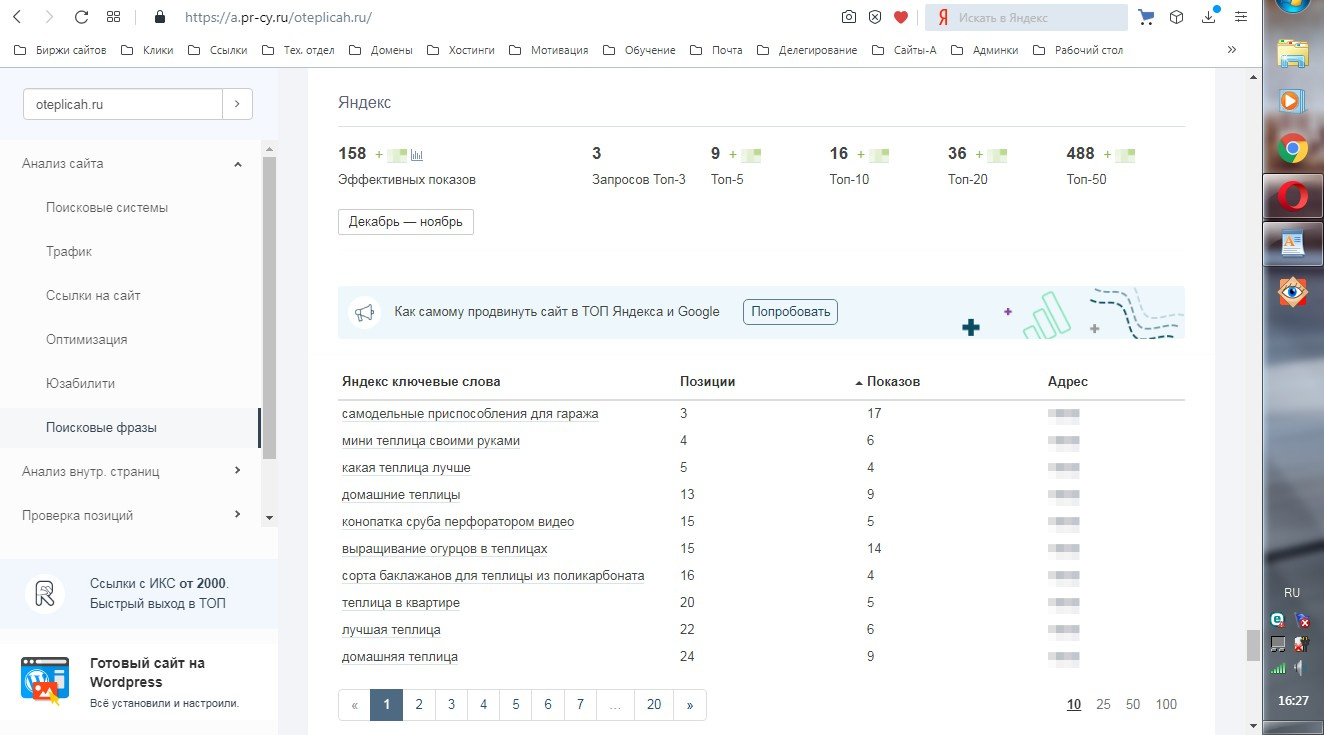
Task: Click the chart icon next to 158
Action: (417, 155)
